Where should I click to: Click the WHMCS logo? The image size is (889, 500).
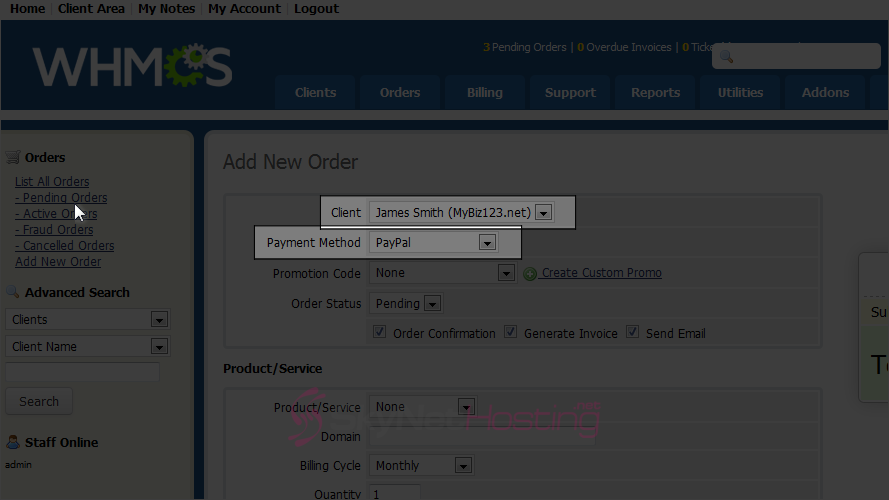coord(132,66)
